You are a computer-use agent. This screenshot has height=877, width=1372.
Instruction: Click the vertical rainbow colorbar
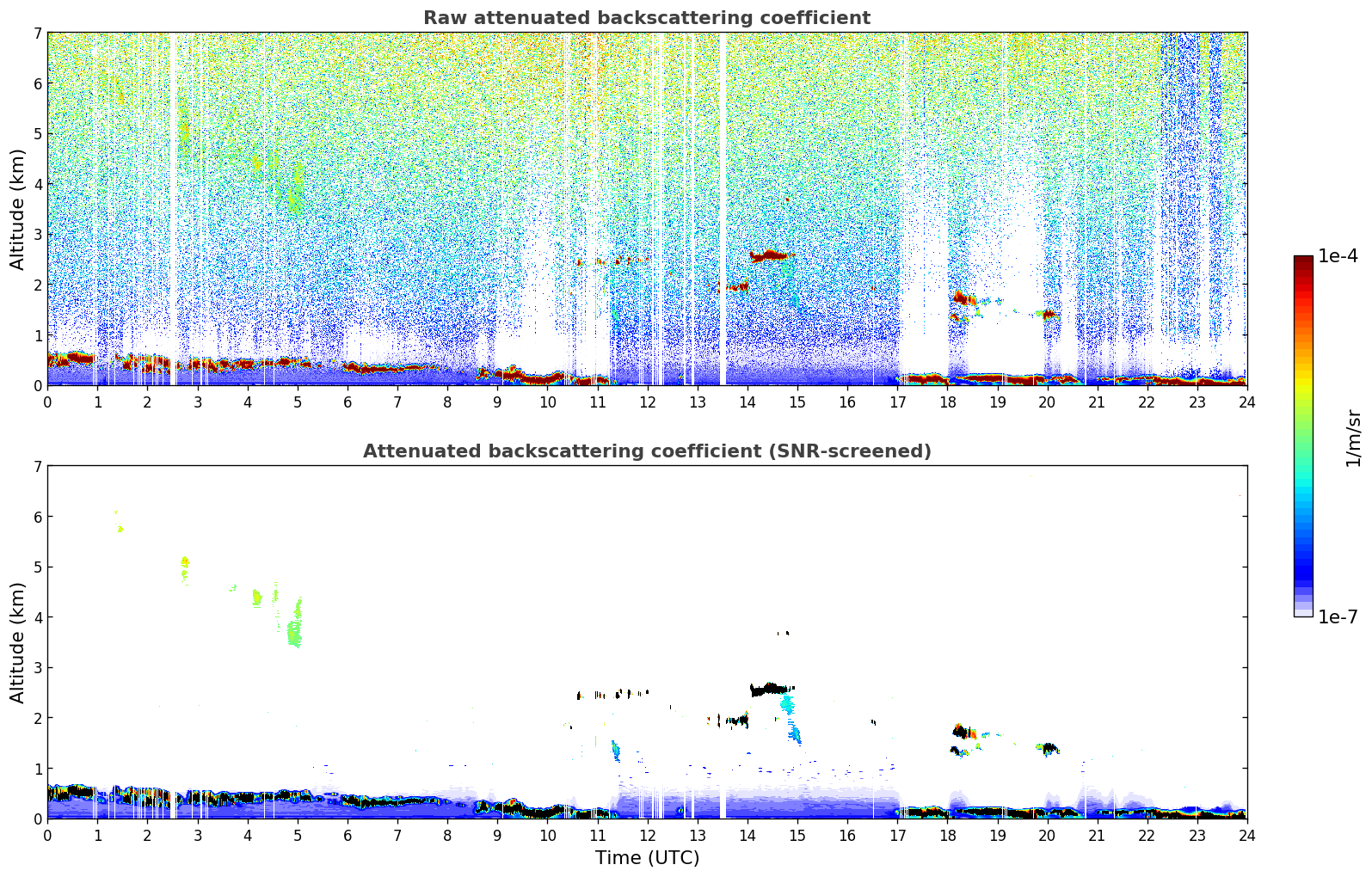tap(1303, 436)
